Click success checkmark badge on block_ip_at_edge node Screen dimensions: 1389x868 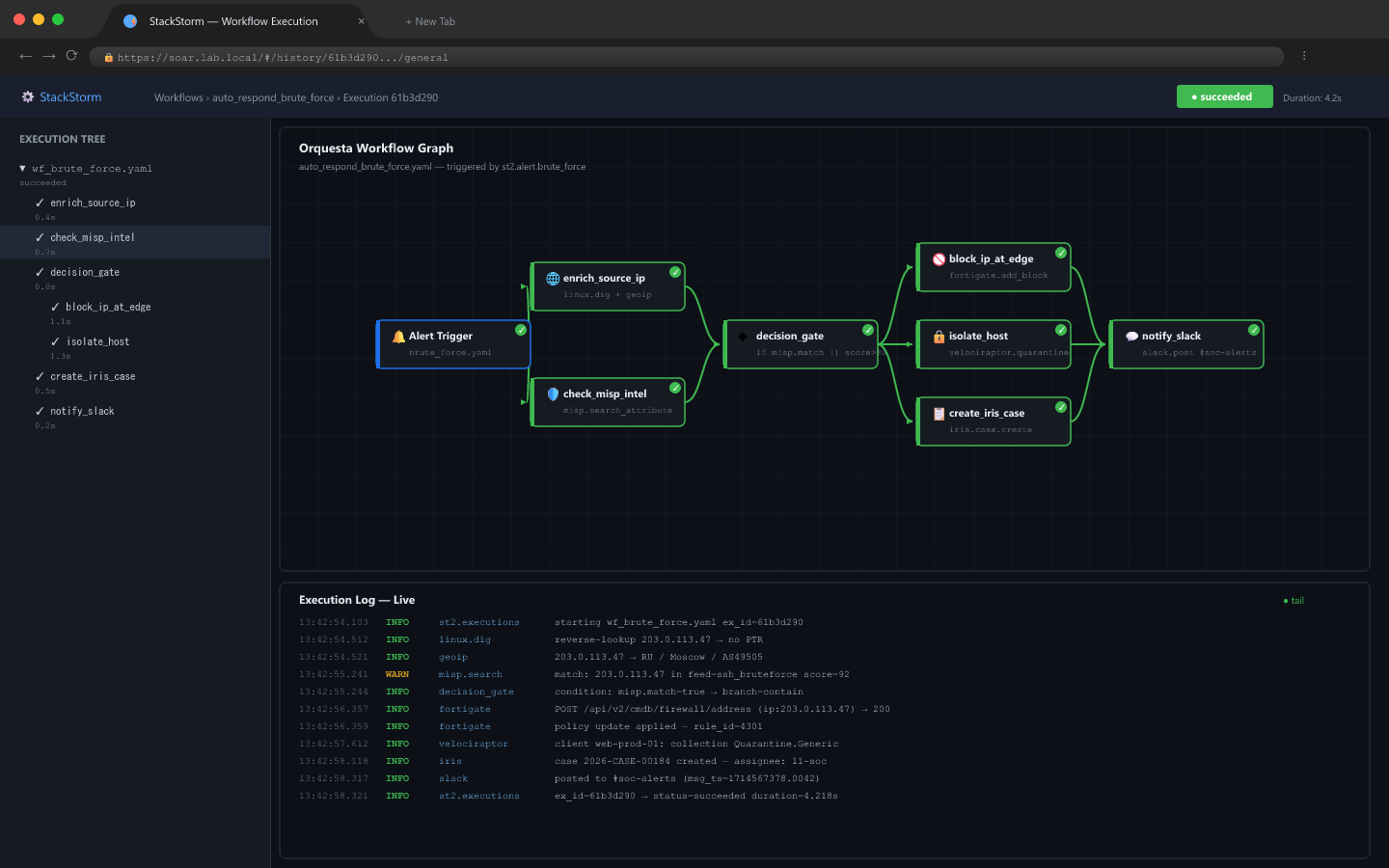point(1061,253)
